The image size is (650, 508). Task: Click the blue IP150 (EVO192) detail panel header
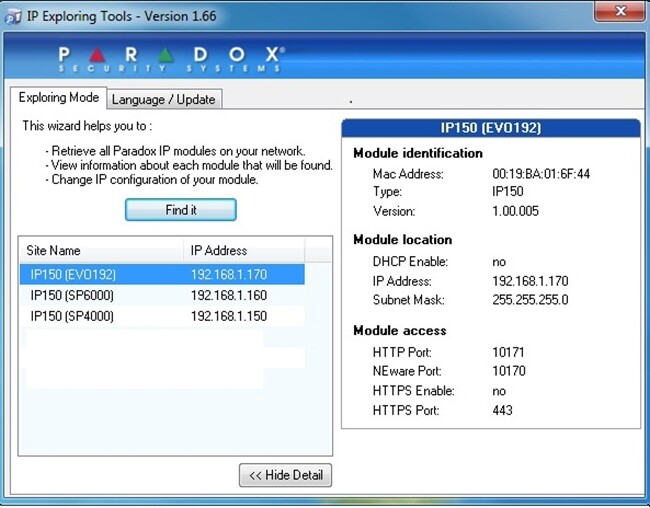[491, 128]
